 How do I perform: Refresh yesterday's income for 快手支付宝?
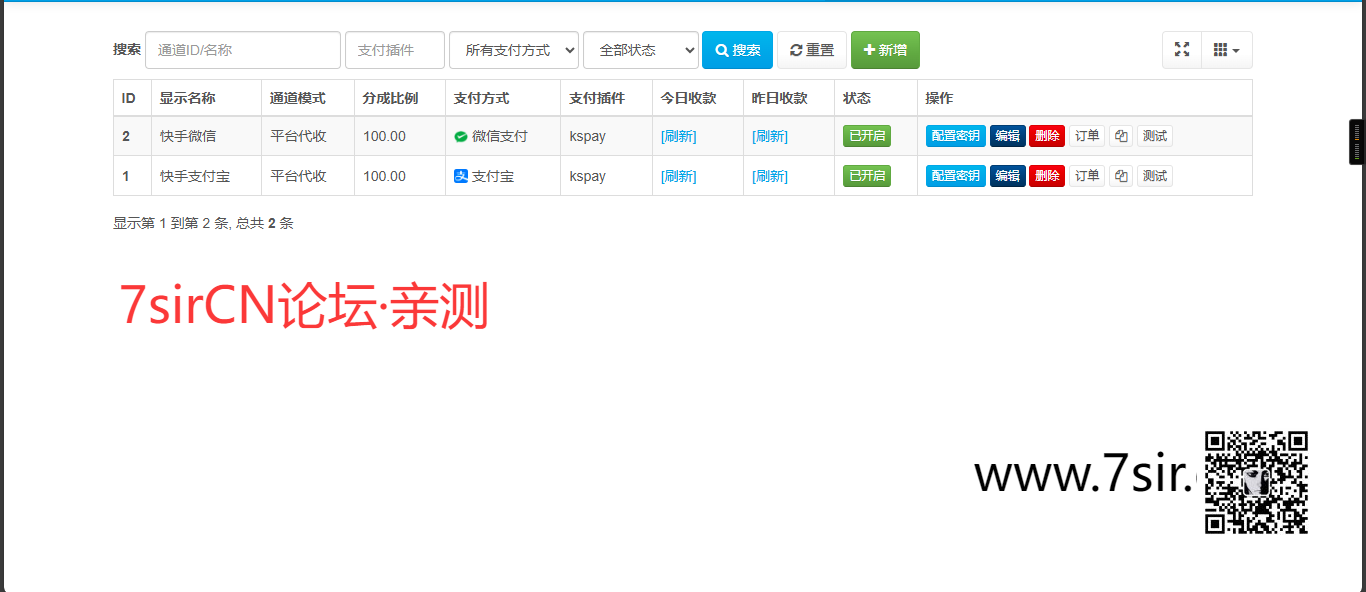point(769,176)
